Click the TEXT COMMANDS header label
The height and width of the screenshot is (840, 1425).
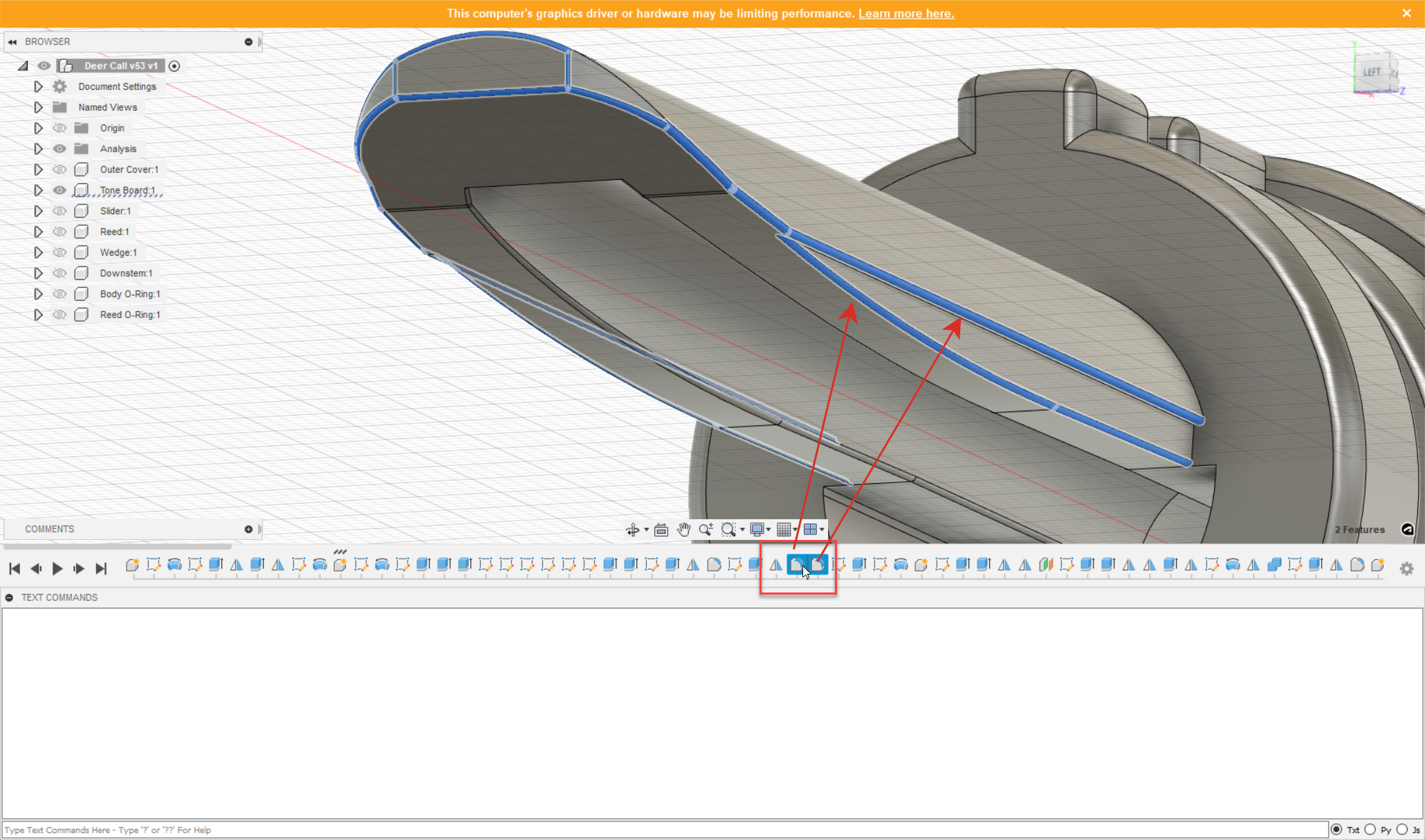pyautogui.click(x=59, y=597)
